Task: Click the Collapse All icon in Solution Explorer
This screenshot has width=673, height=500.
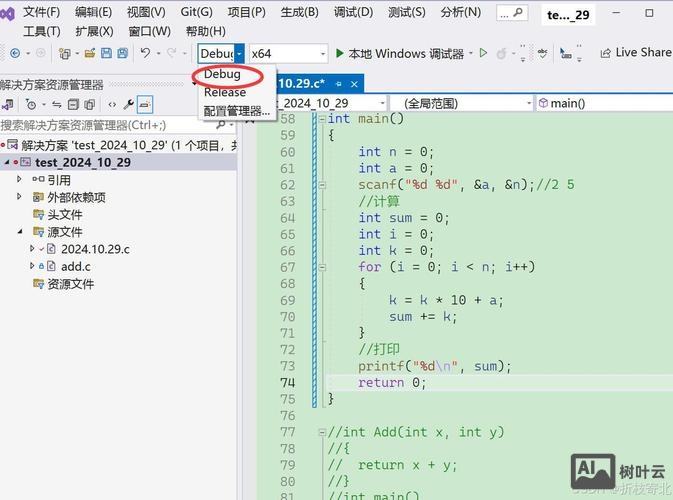Action: (73, 104)
